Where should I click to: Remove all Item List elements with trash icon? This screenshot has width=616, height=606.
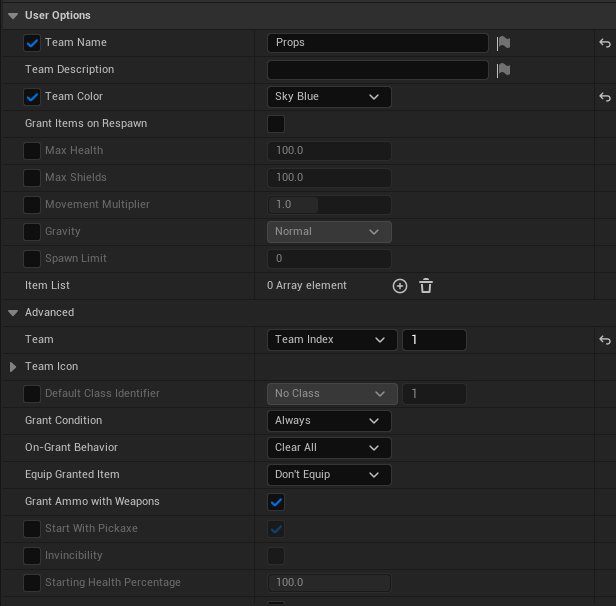(x=426, y=286)
